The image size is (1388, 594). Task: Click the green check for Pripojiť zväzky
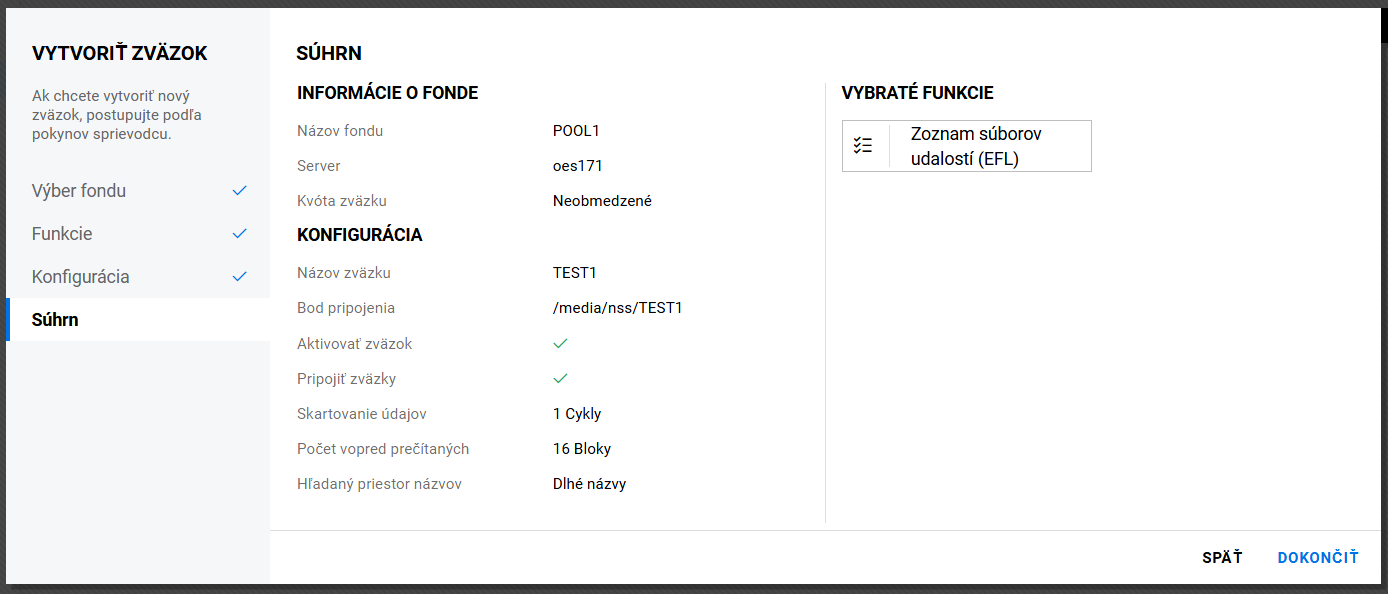(560, 378)
